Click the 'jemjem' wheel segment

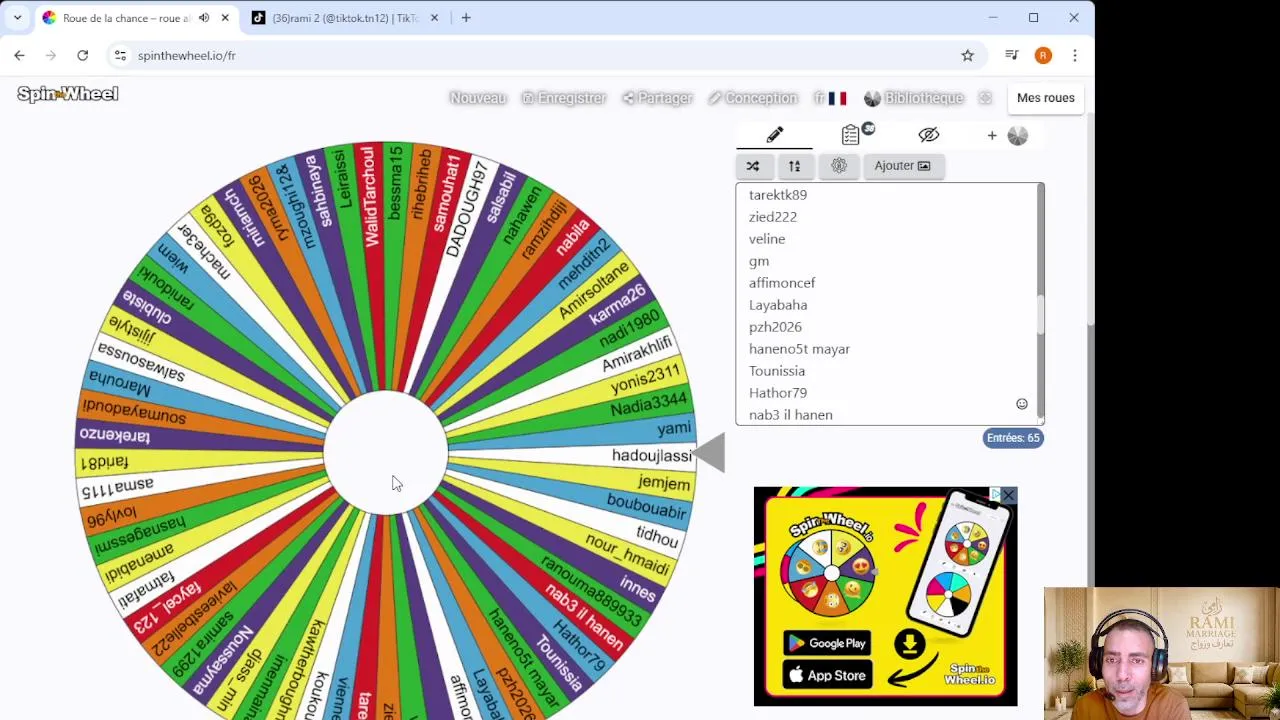tap(664, 483)
